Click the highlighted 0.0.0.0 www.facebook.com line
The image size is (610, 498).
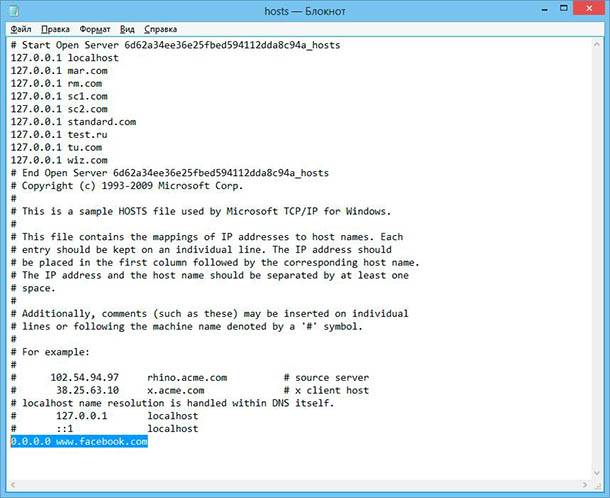pos(79,442)
